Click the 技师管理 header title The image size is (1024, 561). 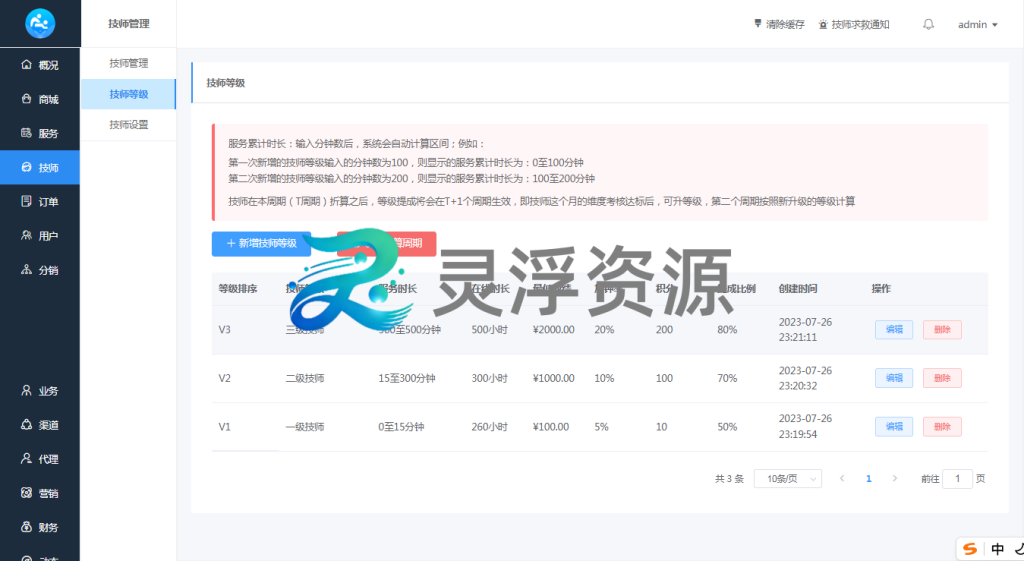[x=129, y=24]
